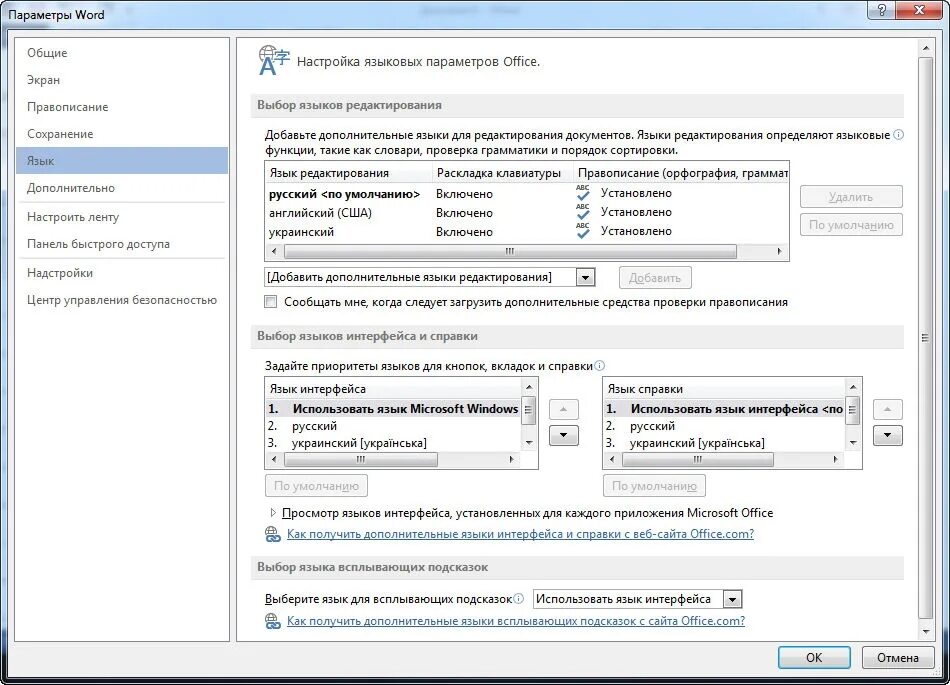Select украинский [українська] in help language list
The height and width of the screenshot is (685, 950).
click(725, 443)
